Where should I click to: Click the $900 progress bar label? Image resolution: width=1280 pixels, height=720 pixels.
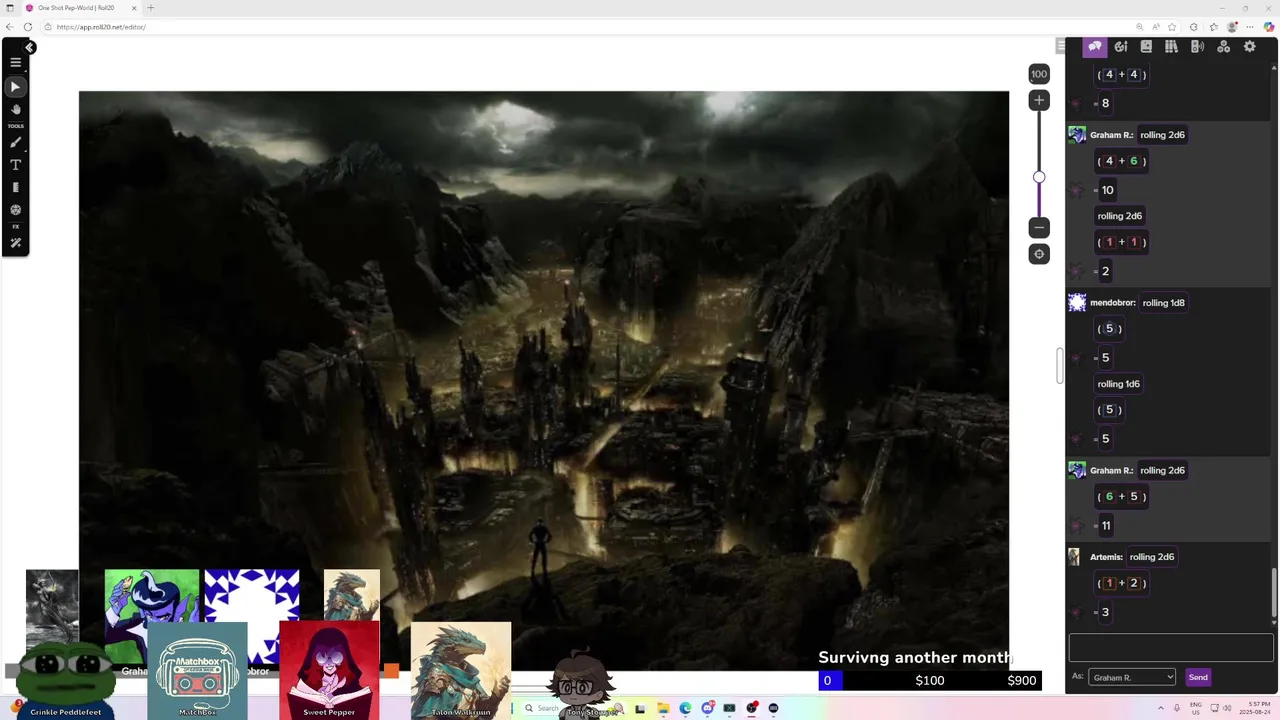click(x=1022, y=681)
